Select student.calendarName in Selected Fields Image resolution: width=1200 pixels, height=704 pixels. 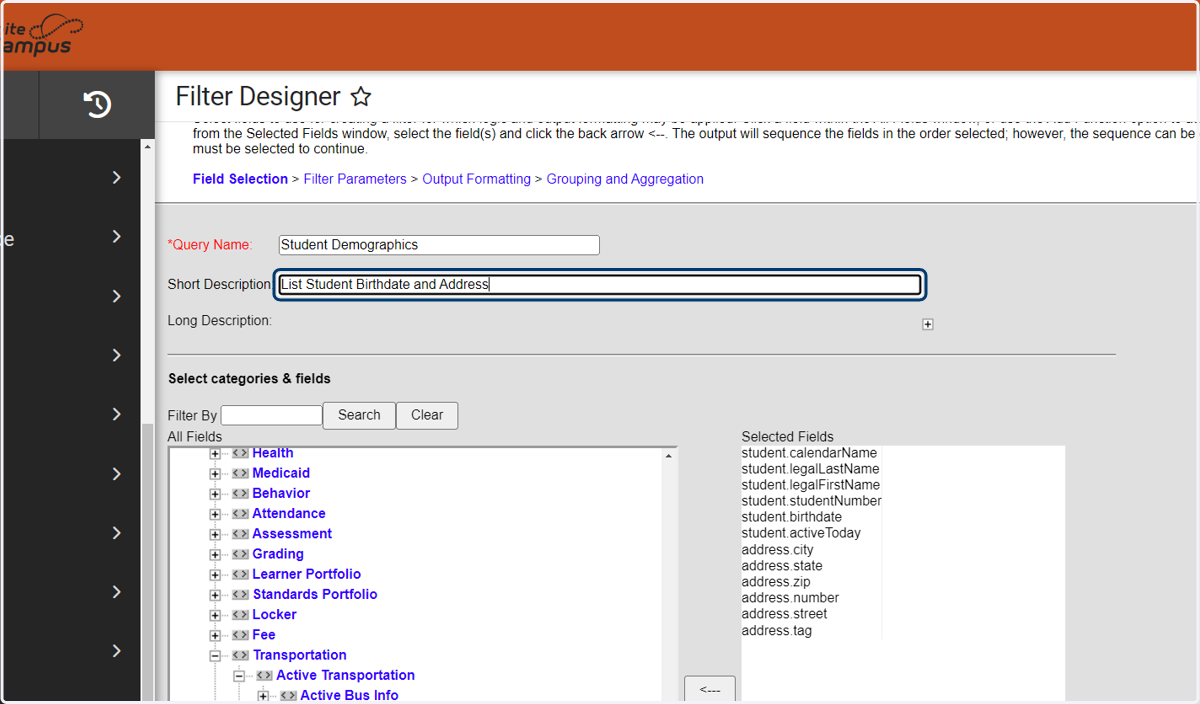click(x=809, y=453)
